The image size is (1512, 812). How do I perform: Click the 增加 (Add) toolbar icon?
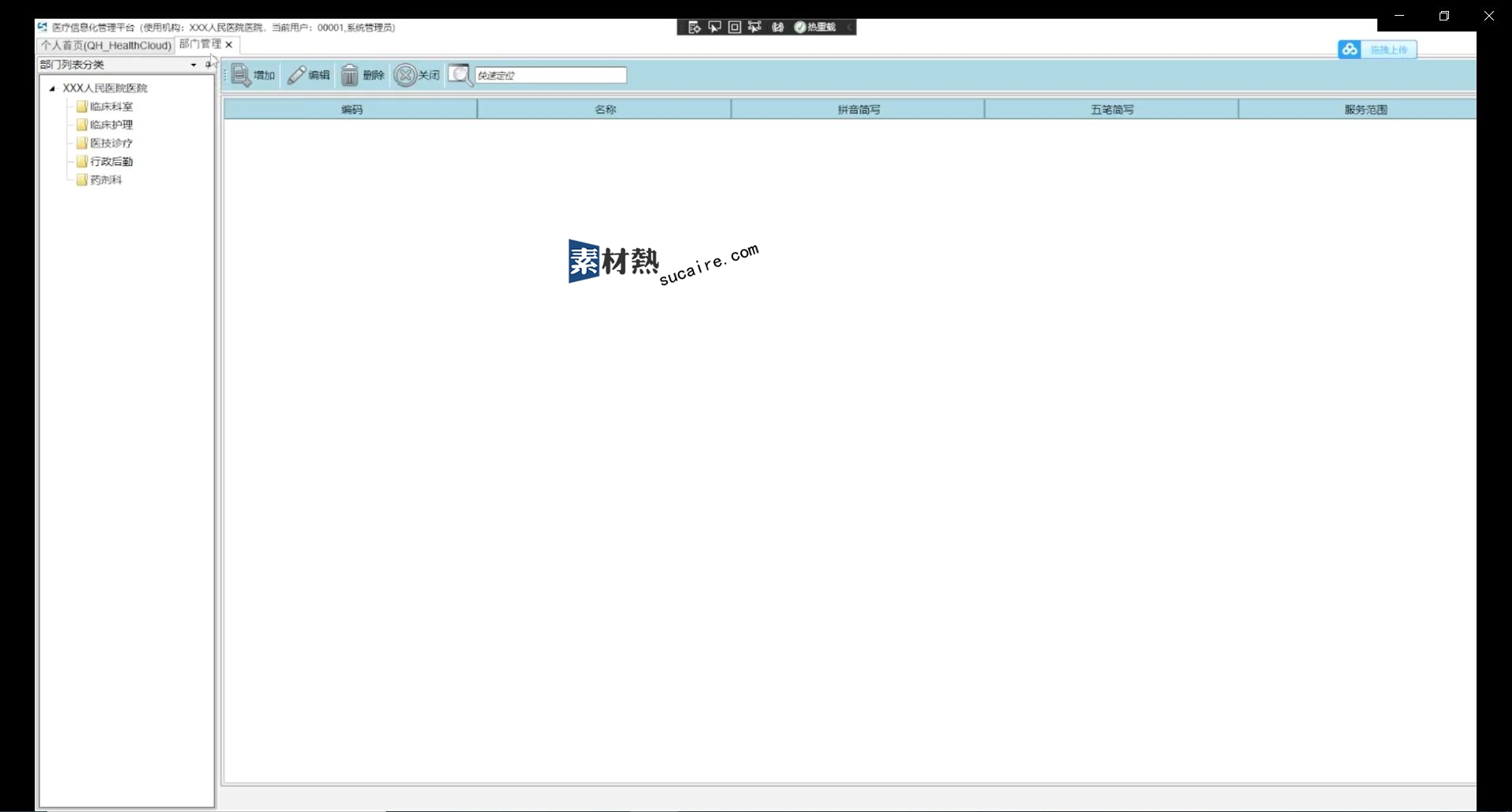[241, 76]
